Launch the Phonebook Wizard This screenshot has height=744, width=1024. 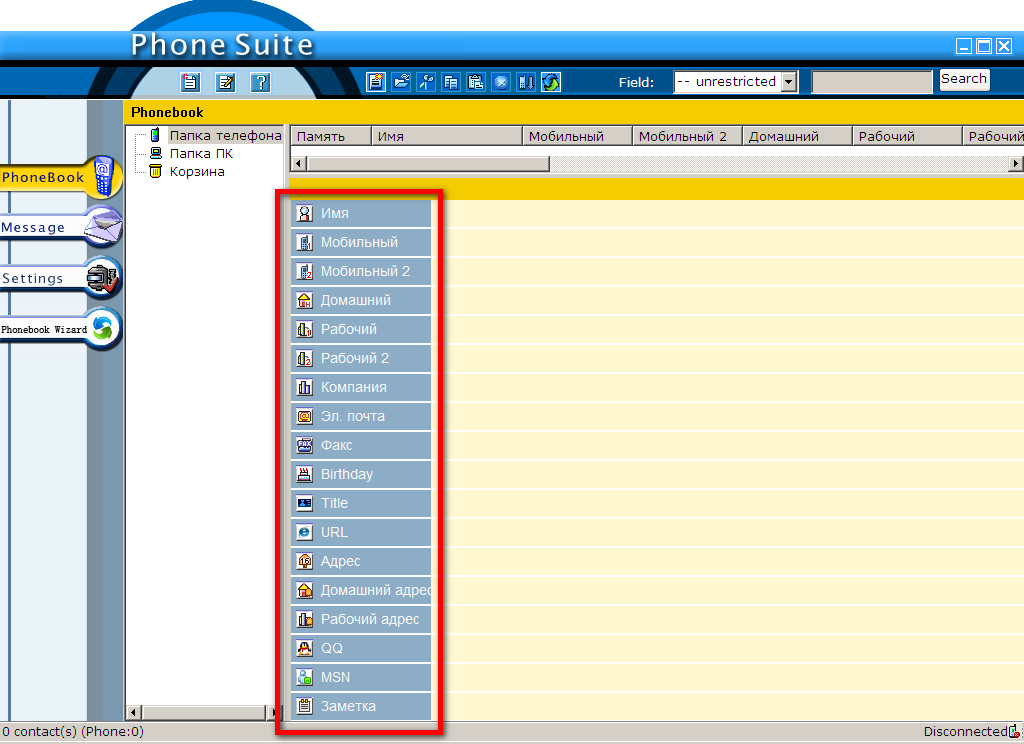60,329
